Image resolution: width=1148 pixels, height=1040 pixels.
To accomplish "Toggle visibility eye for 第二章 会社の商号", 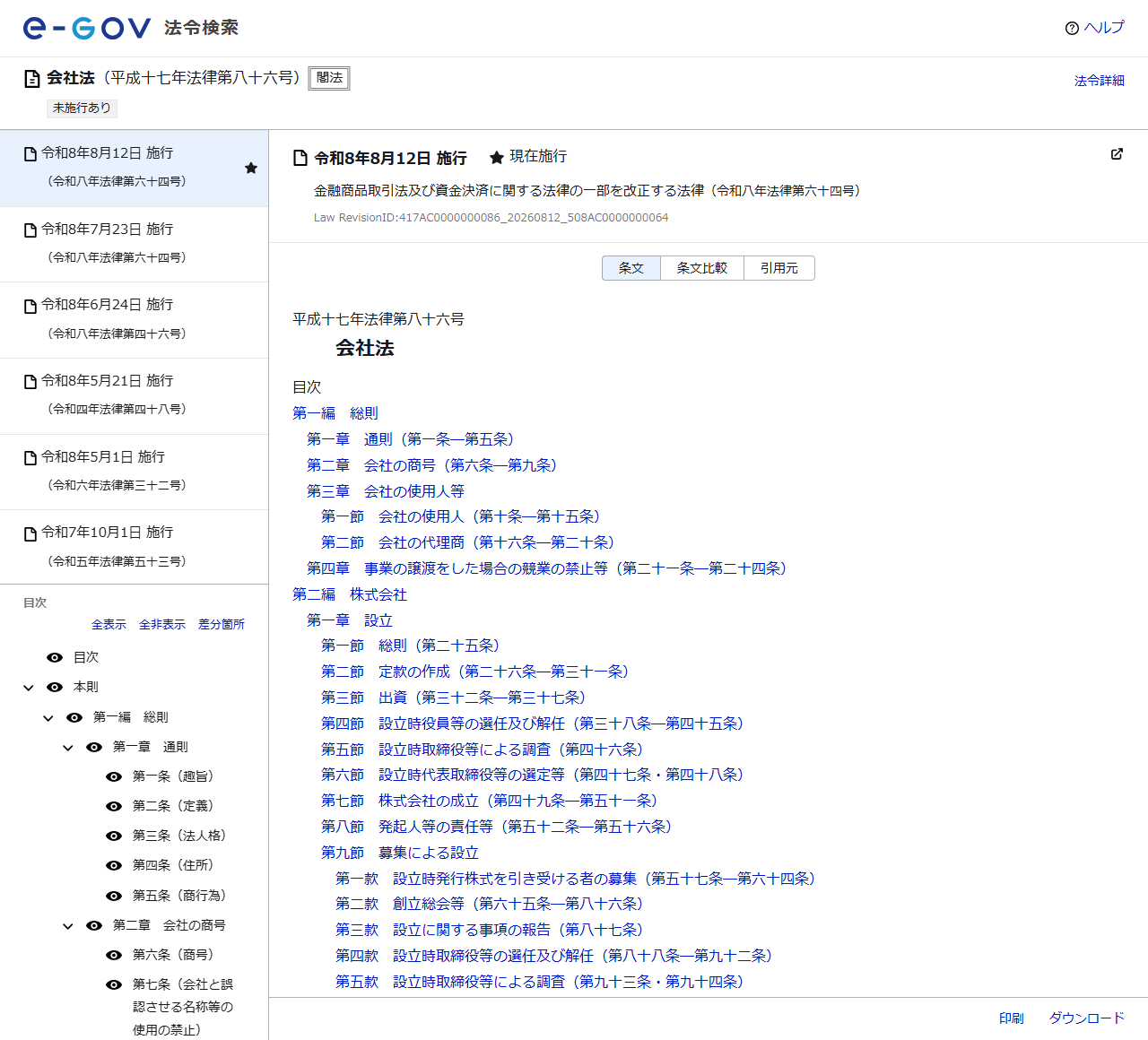I will (94, 925).
